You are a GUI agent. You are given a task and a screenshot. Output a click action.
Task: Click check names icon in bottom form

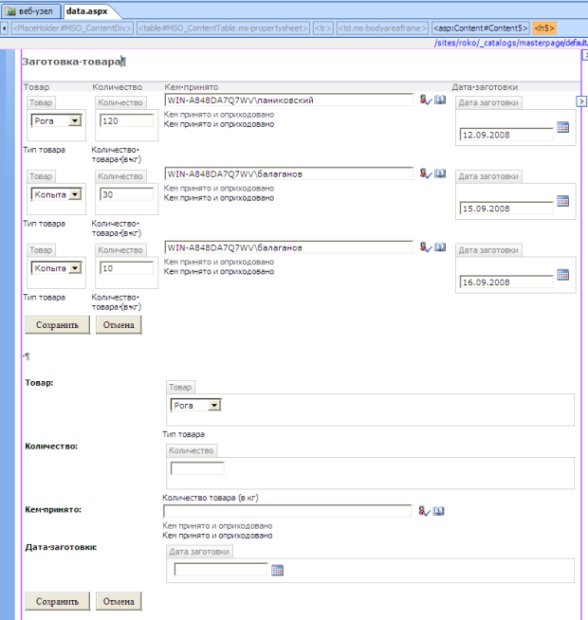pos(424,511)
